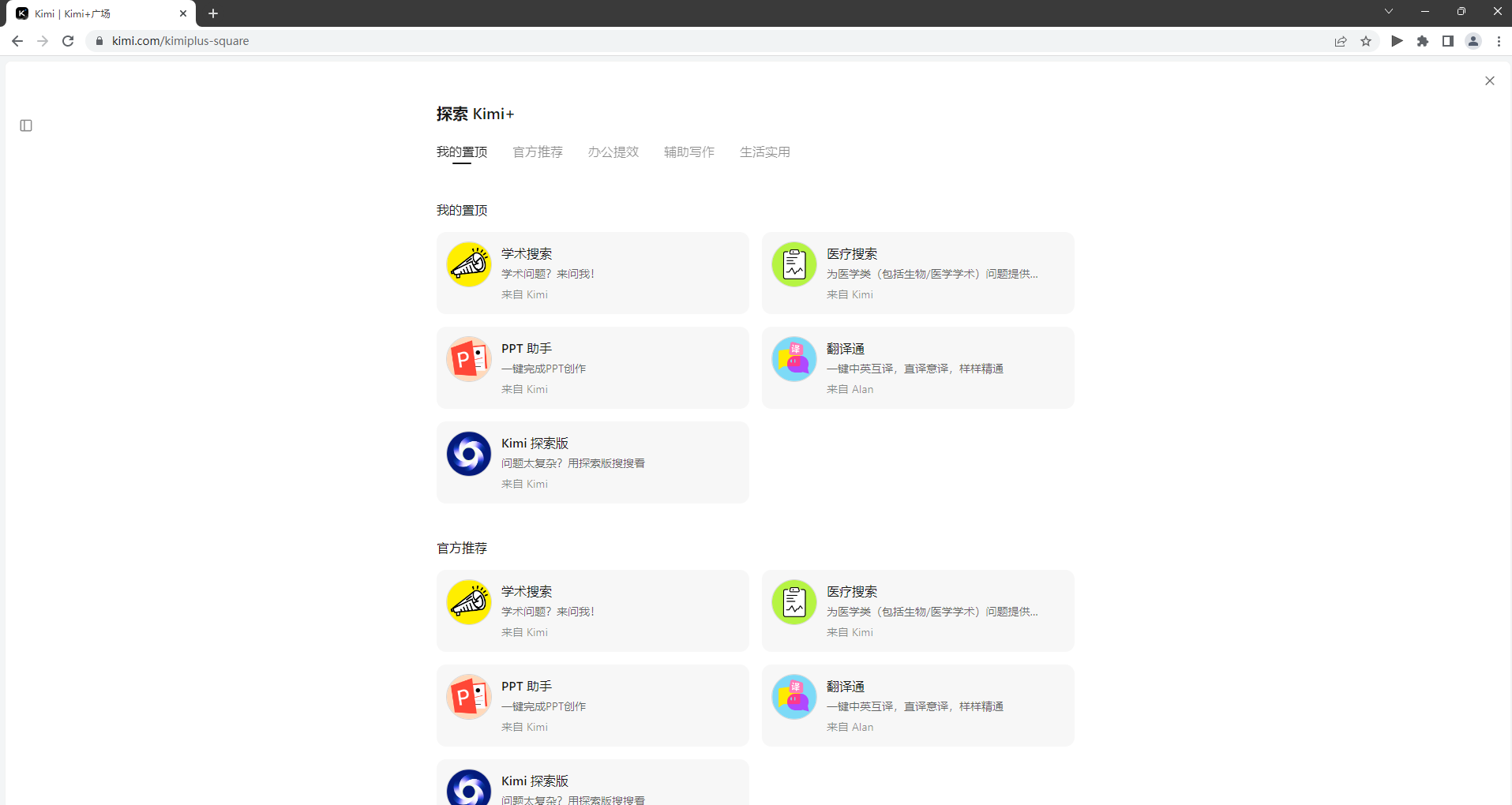Click 一键完成PPT创作 text in 我的置顶

click(x=544, y=369)
